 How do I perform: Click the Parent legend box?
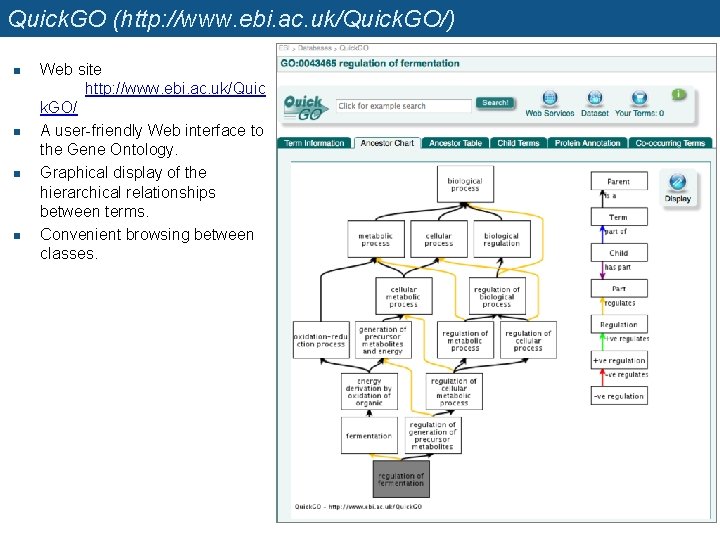coord(619,181)
